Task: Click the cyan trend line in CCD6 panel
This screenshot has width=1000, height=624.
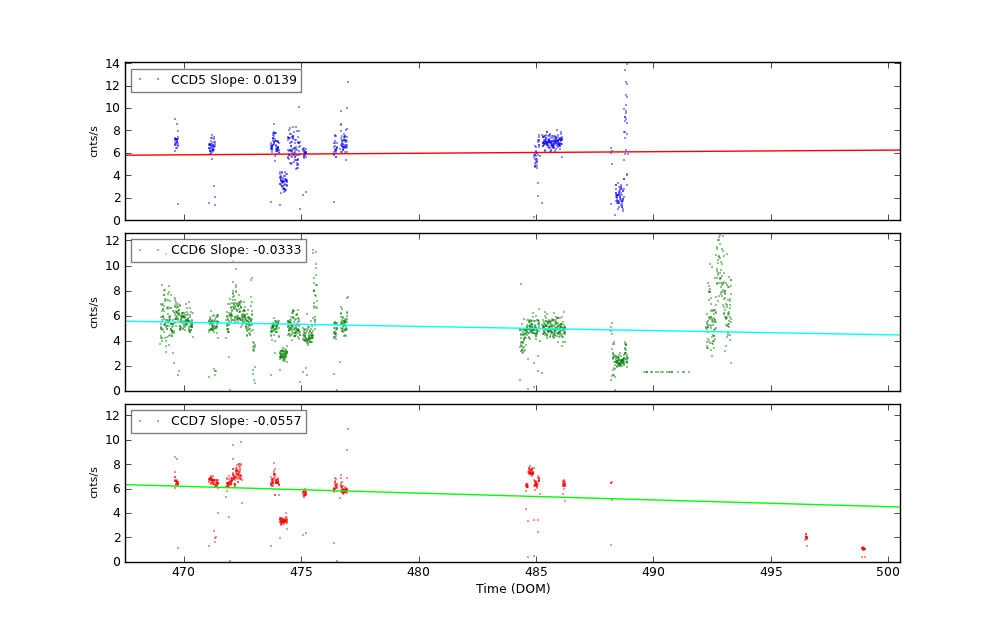Action: (500, 327)
